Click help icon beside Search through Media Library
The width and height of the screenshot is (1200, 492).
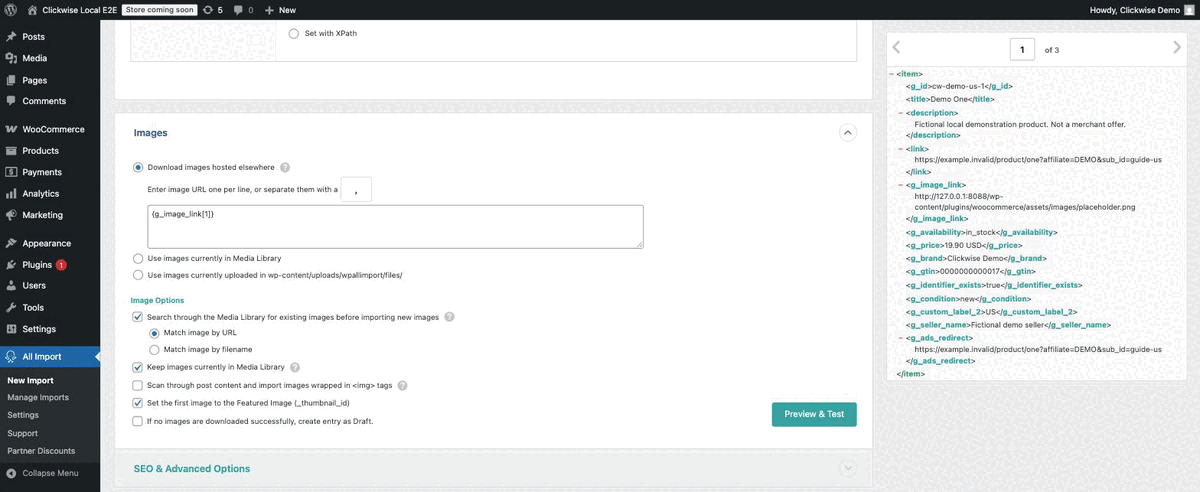(x=449, y=317)
